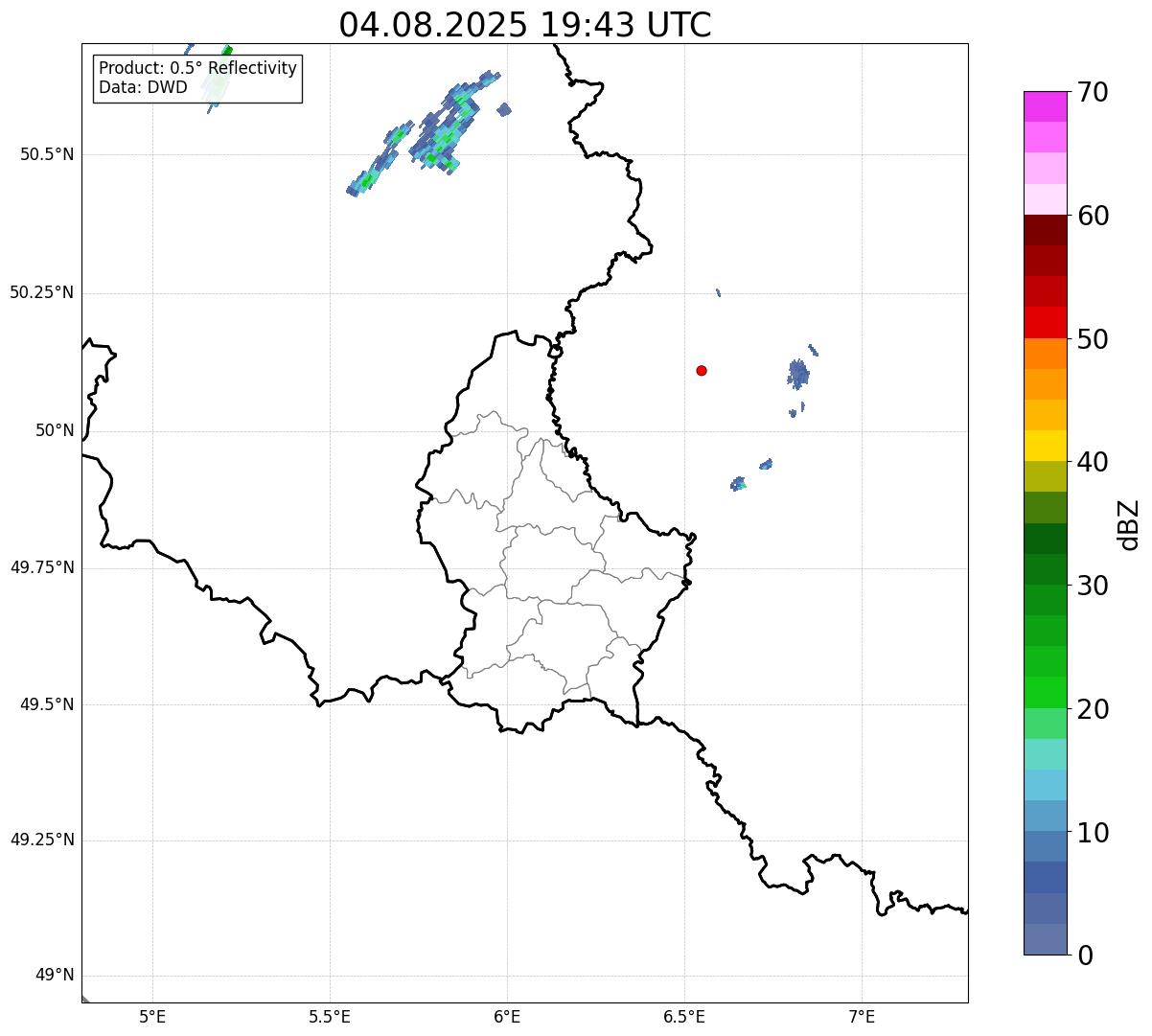Click the dark maroon colorbar segment below 60
Screen dimensions: 1152x1036
[x=1046, y=230]
